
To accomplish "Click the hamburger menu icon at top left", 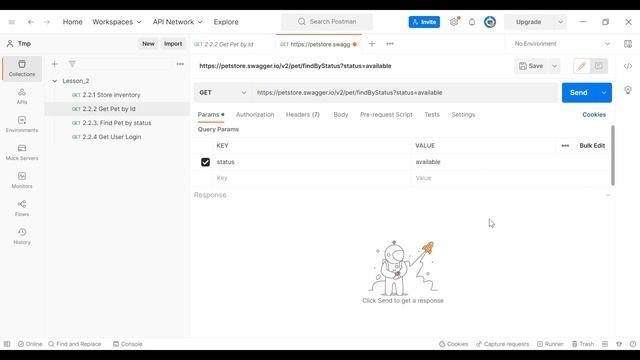I will point(11,22).
